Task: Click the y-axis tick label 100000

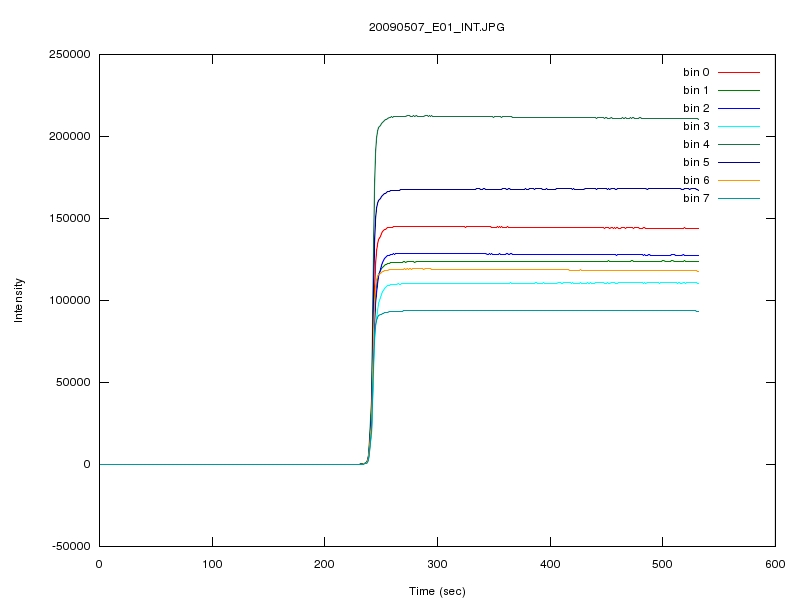Action: click(69, 300)
